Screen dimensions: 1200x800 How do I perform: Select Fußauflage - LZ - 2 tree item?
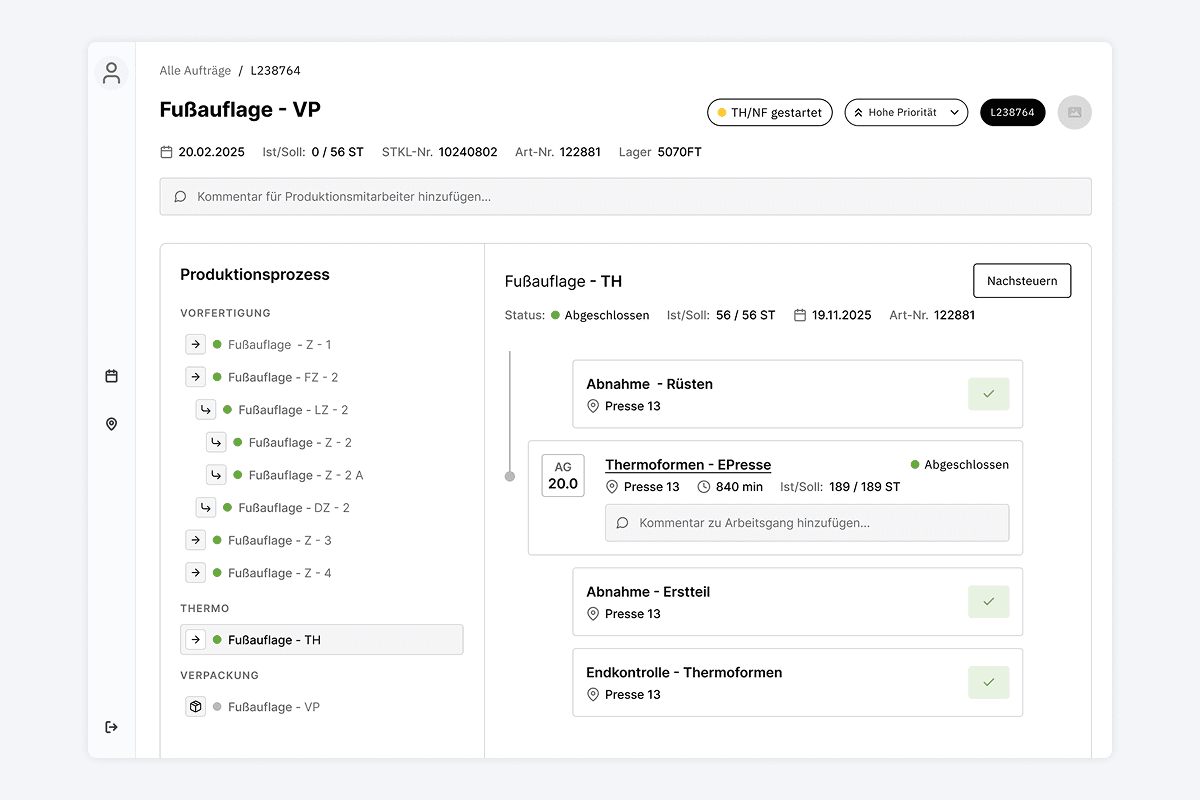click(x=293, y=410)
